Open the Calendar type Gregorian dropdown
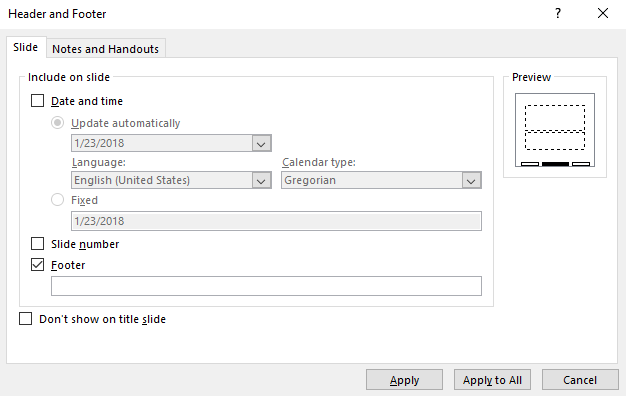The height and width of the screenshot is (396, 626). click(471, 180)
